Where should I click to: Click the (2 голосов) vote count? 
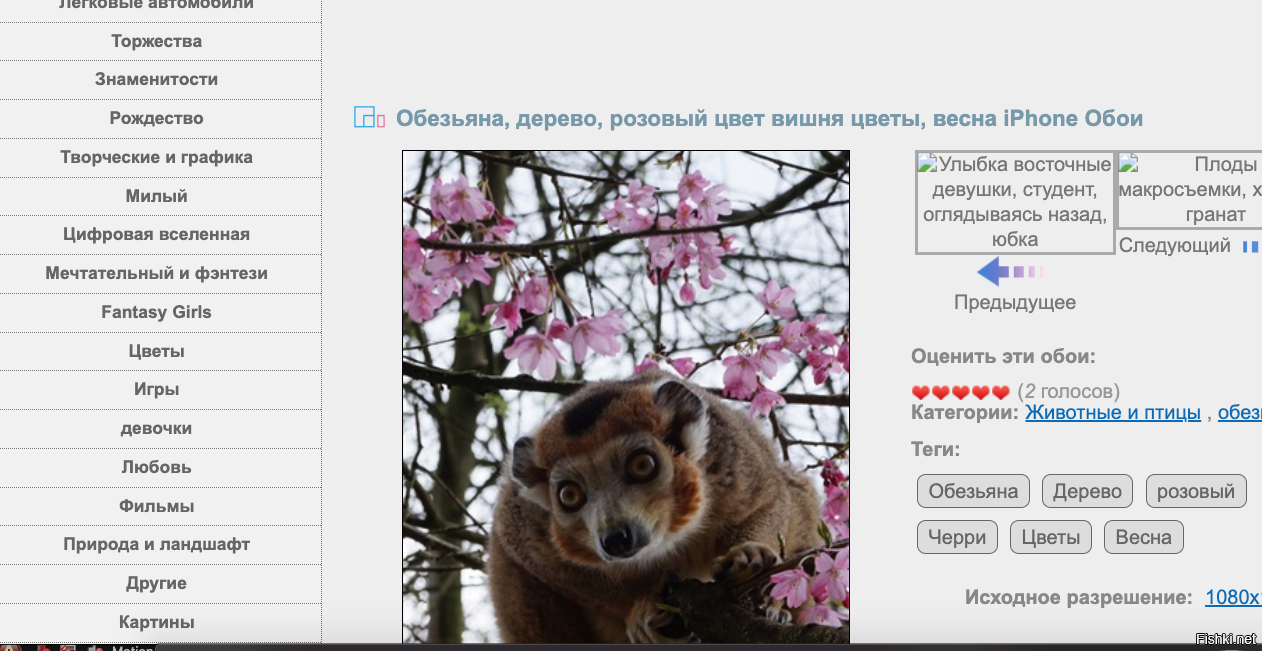1068,392
